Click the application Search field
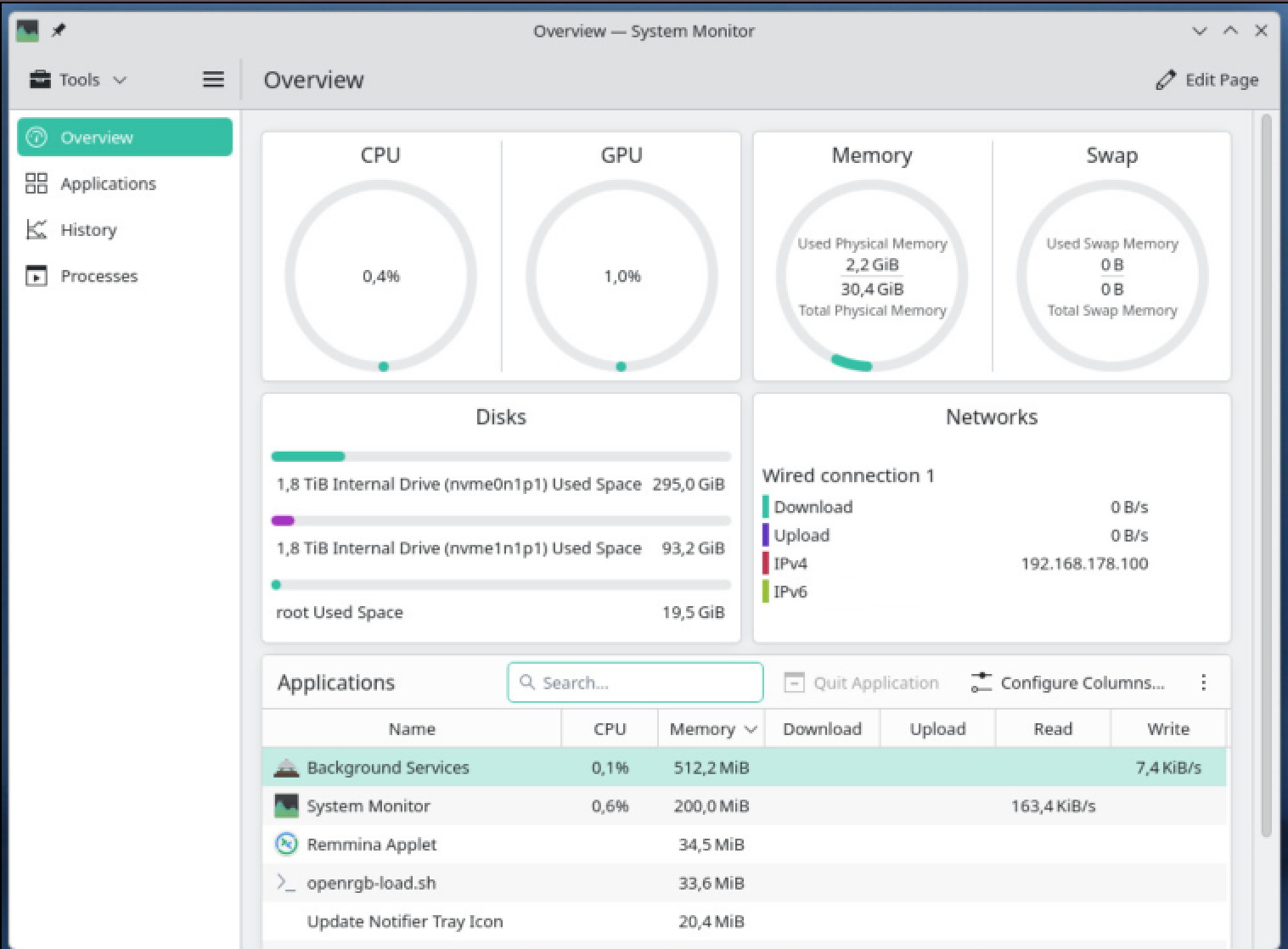The height and width of the screenshot is (949, 1288). tap(635, 682)
